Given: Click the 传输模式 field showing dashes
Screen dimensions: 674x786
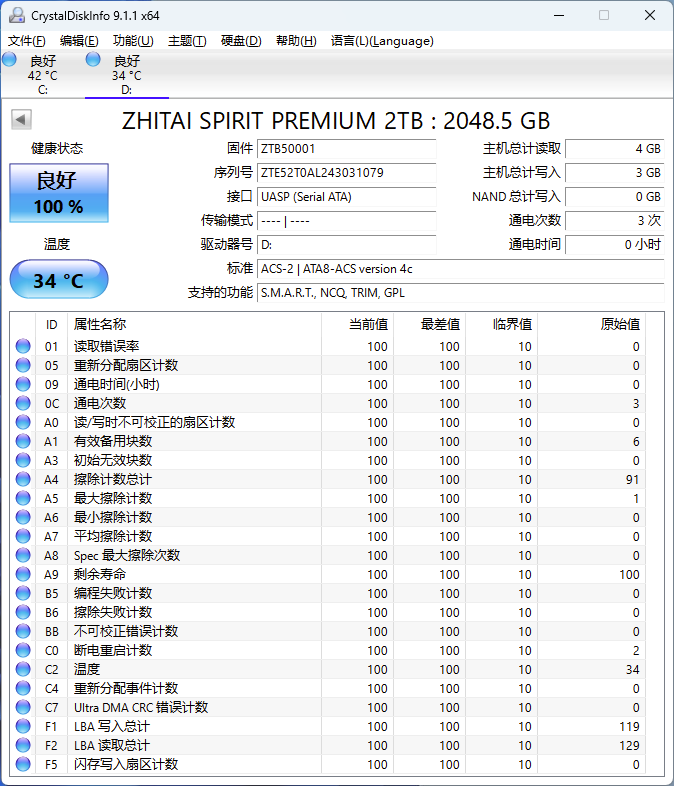Looking at the screenshot, I should (346, 221).
